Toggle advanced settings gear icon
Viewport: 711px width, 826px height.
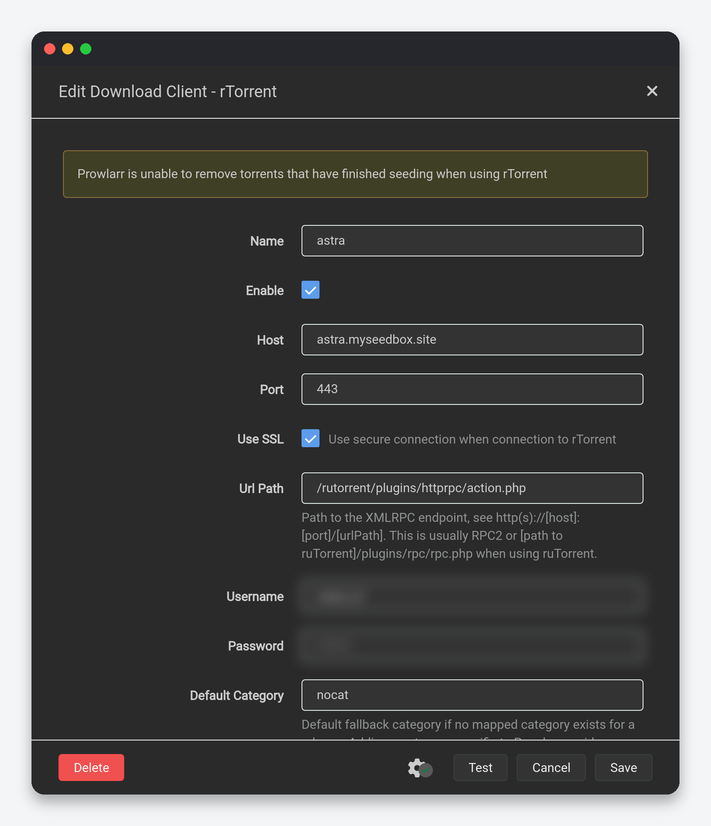tap(420, 768)
